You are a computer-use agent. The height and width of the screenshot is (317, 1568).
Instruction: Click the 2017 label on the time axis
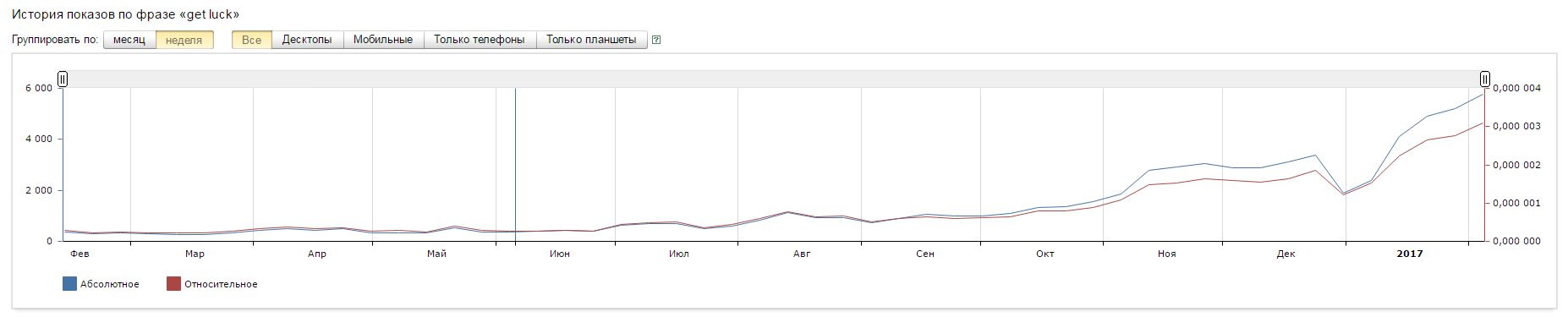(1410, 254)
